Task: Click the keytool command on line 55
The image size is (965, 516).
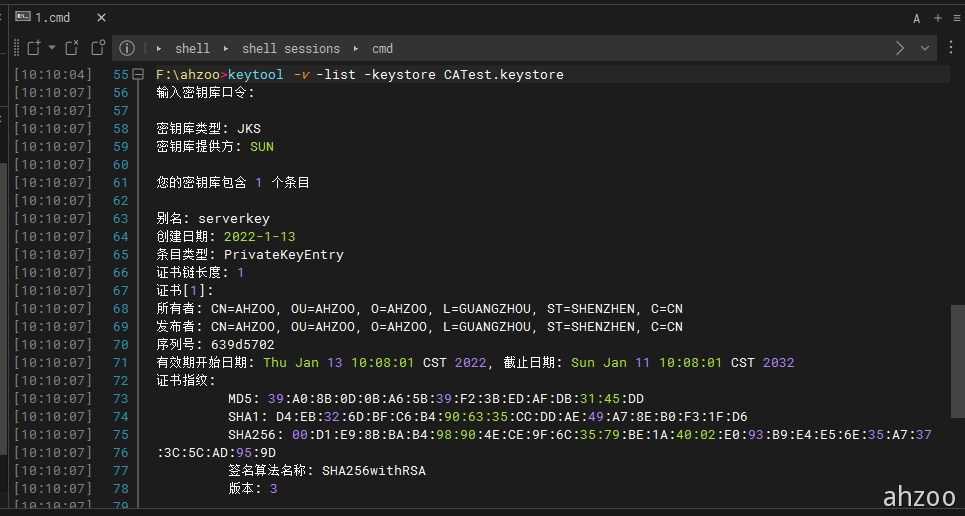Action: pyautogui.click(x=256, y=75)
